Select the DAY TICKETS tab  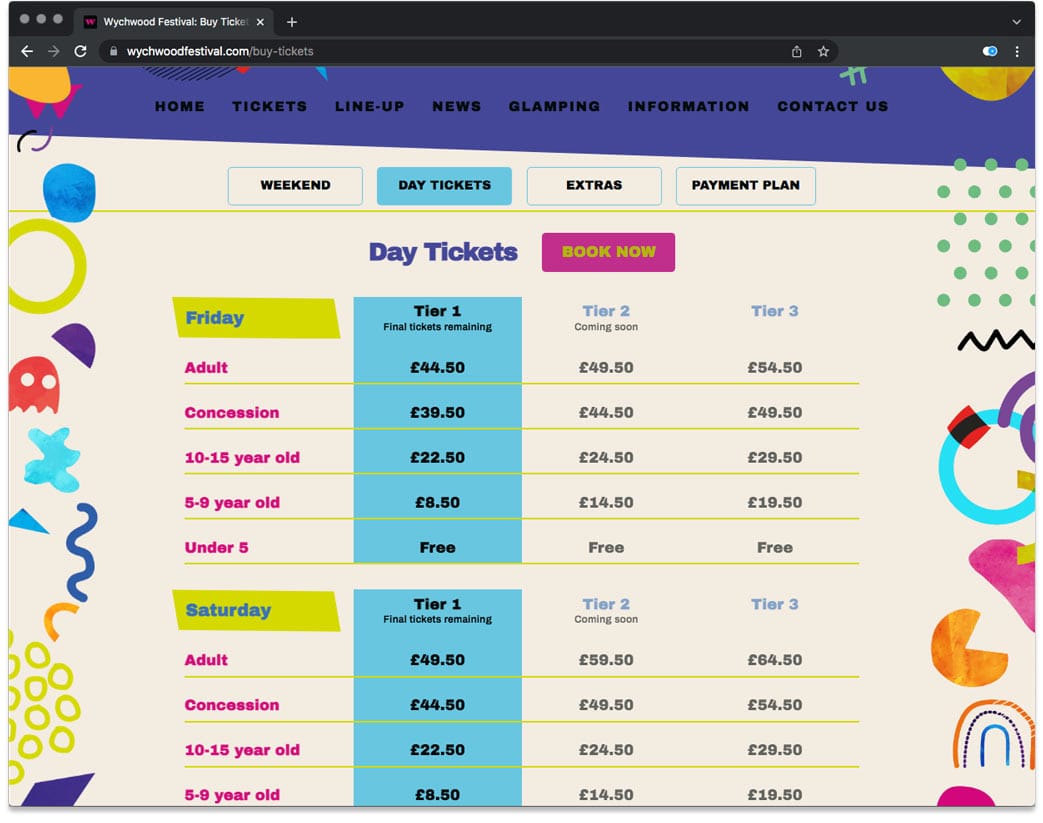pos(444,186)
